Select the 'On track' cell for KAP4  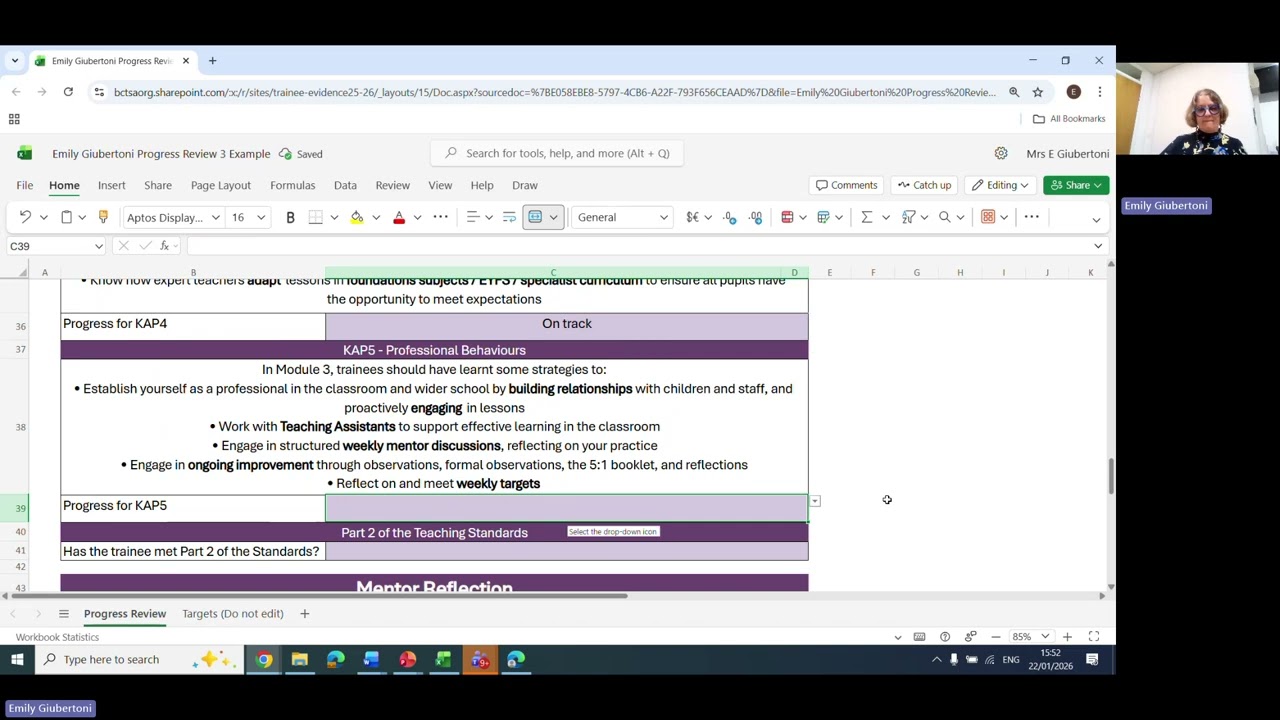click(x=567, y=324)
